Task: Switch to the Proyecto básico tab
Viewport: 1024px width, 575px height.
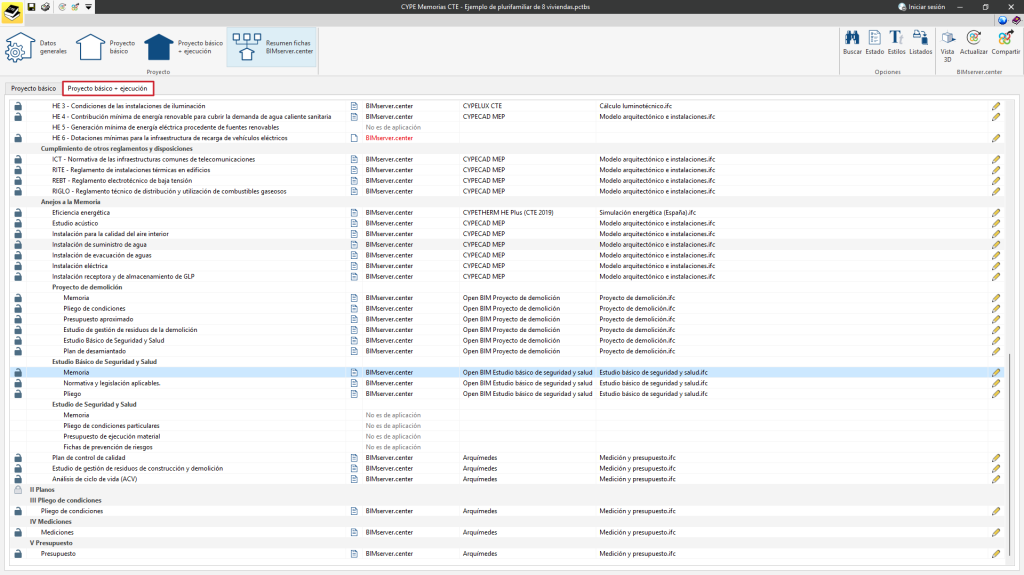Action: [x=33, y=88]
